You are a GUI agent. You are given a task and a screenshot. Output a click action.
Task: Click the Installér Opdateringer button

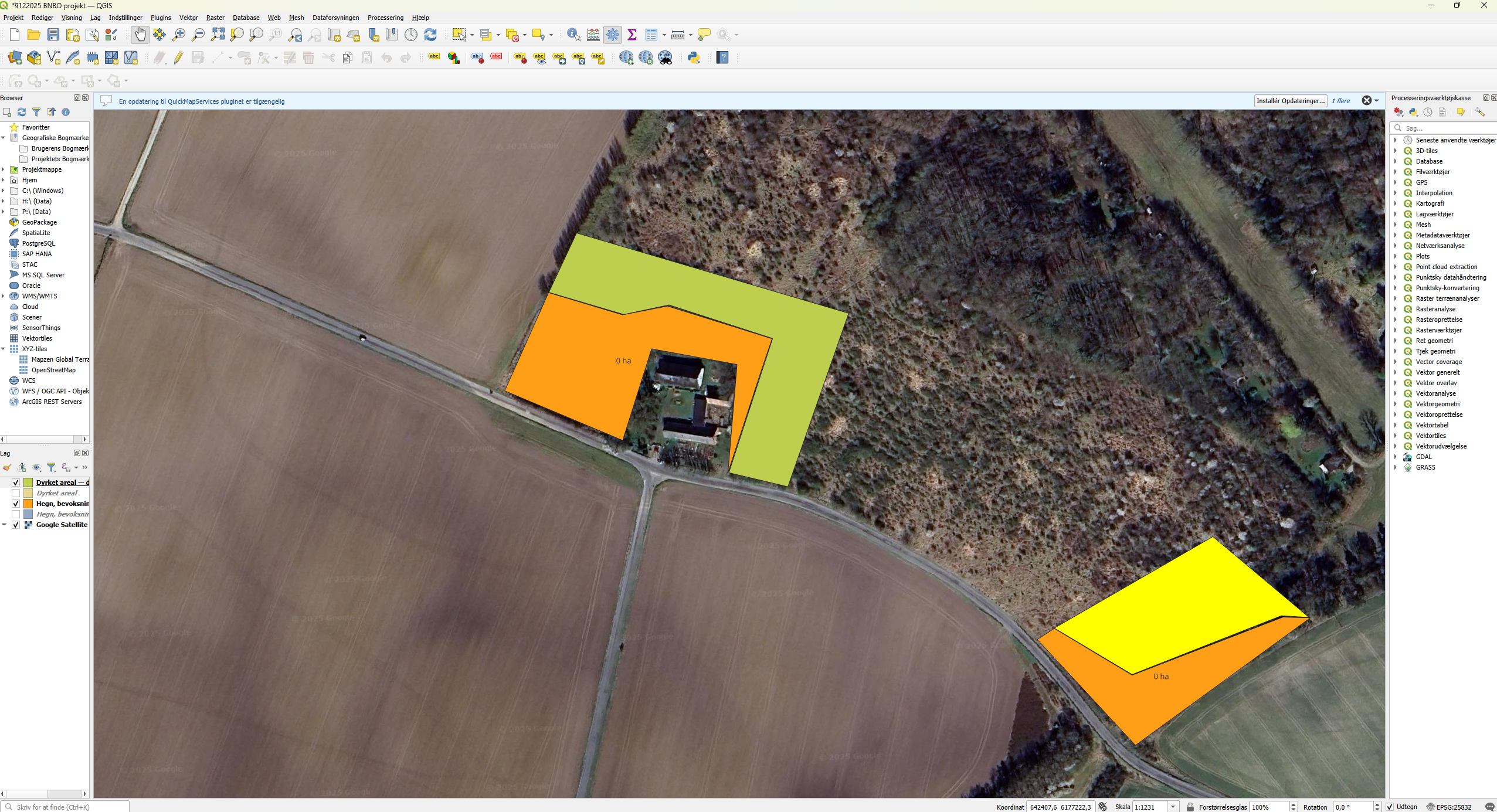(1290, 101)
